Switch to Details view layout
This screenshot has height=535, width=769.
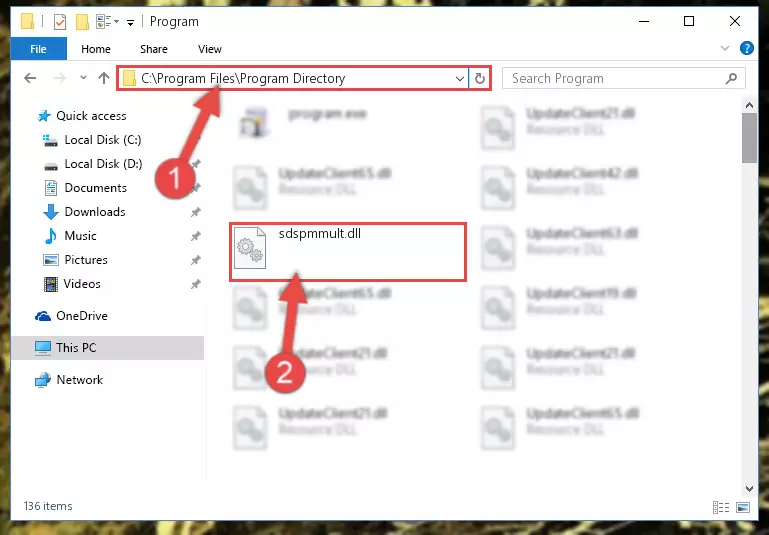click(x=720, y=507)
